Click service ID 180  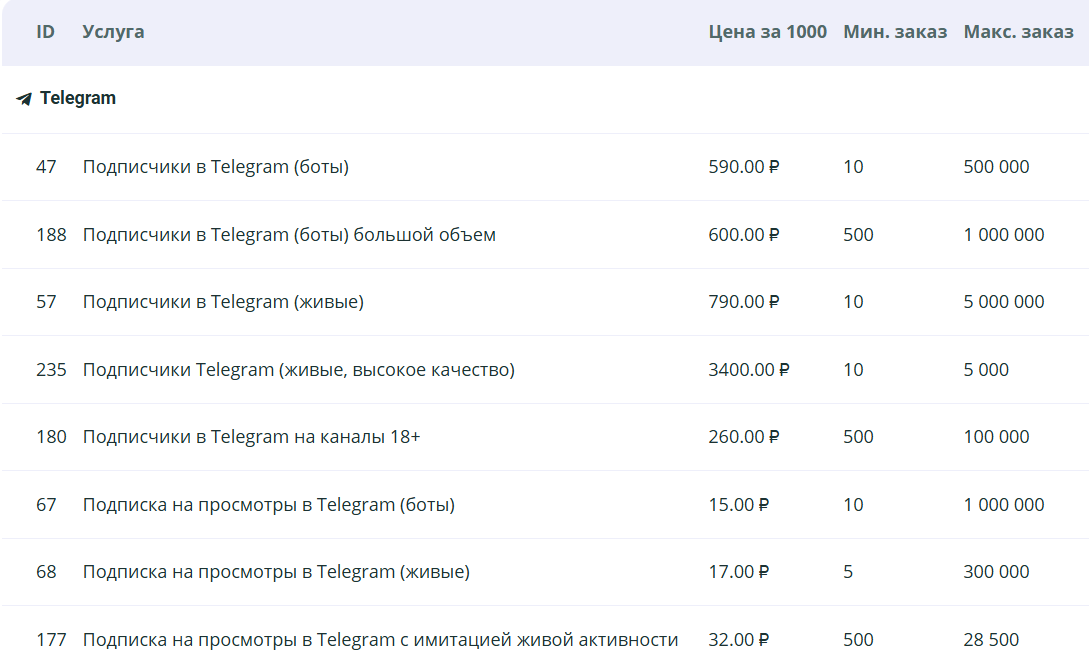point(51,437)
